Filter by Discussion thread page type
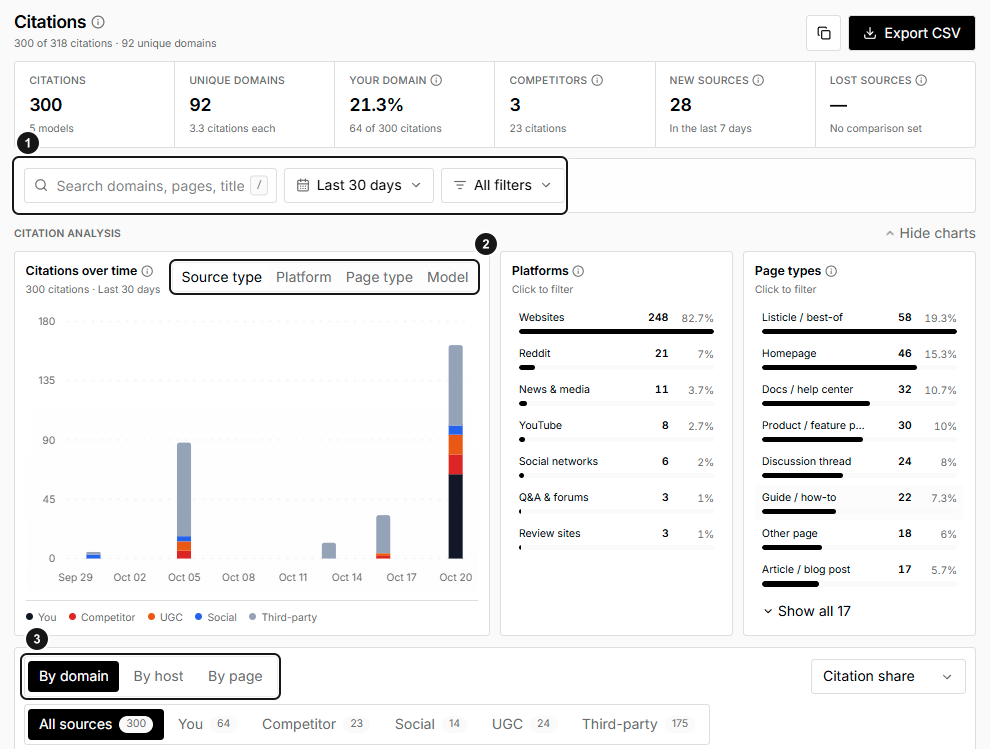Viewport: 990px width, 749px height. point(859,466)
